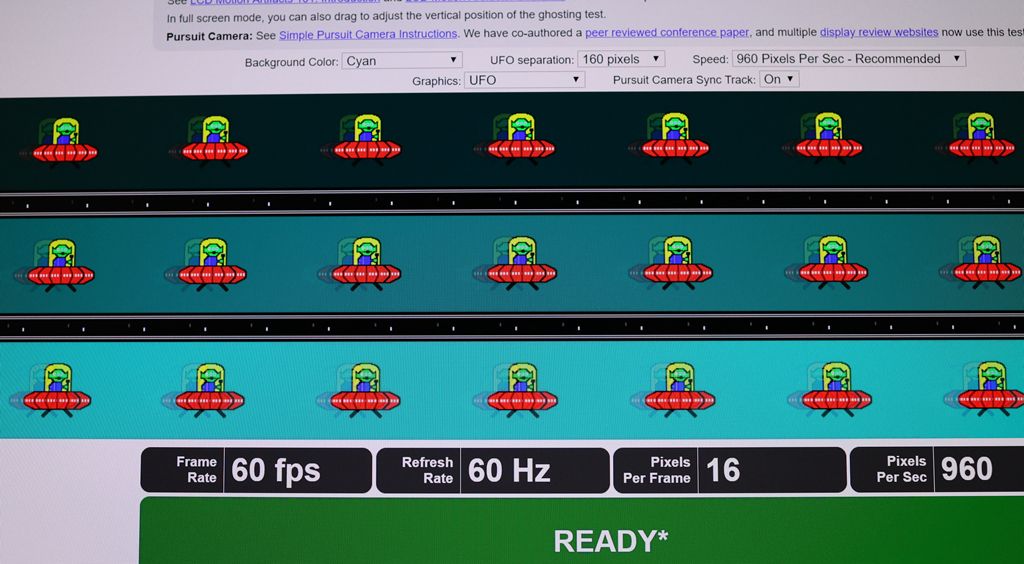This screenshot has width=1024, height=564.
Task: Open the peer reviewed conference paper link
Action: point(667,33)
